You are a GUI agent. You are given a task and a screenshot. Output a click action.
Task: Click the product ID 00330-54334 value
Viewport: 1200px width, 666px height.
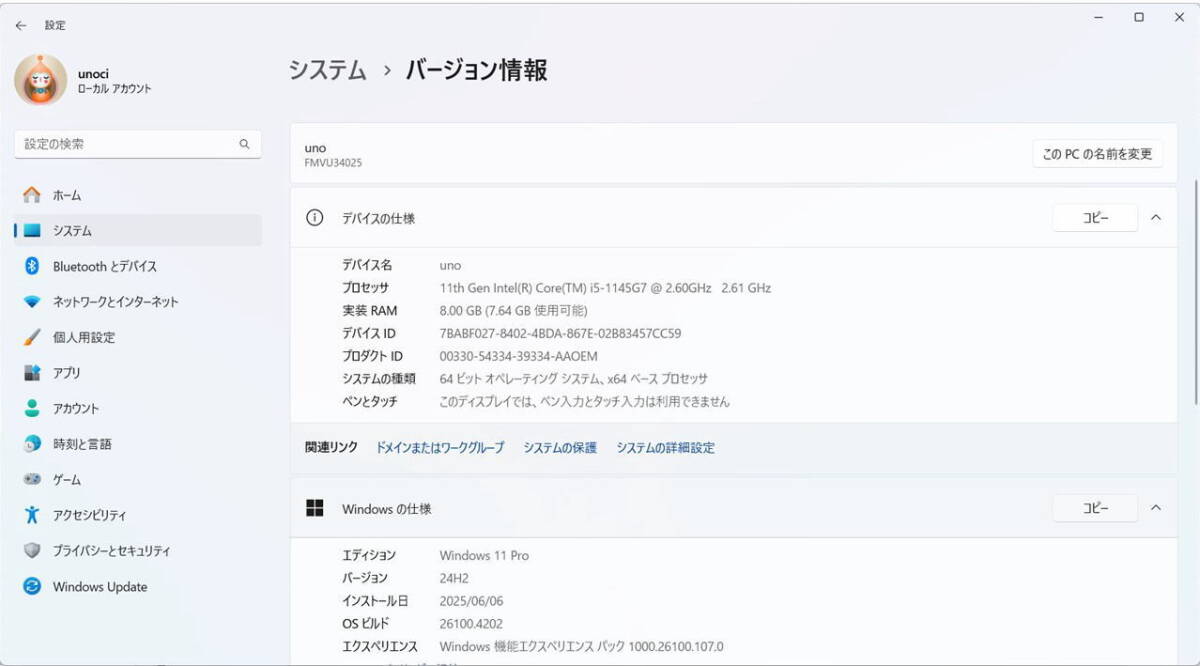pos(519,356)
